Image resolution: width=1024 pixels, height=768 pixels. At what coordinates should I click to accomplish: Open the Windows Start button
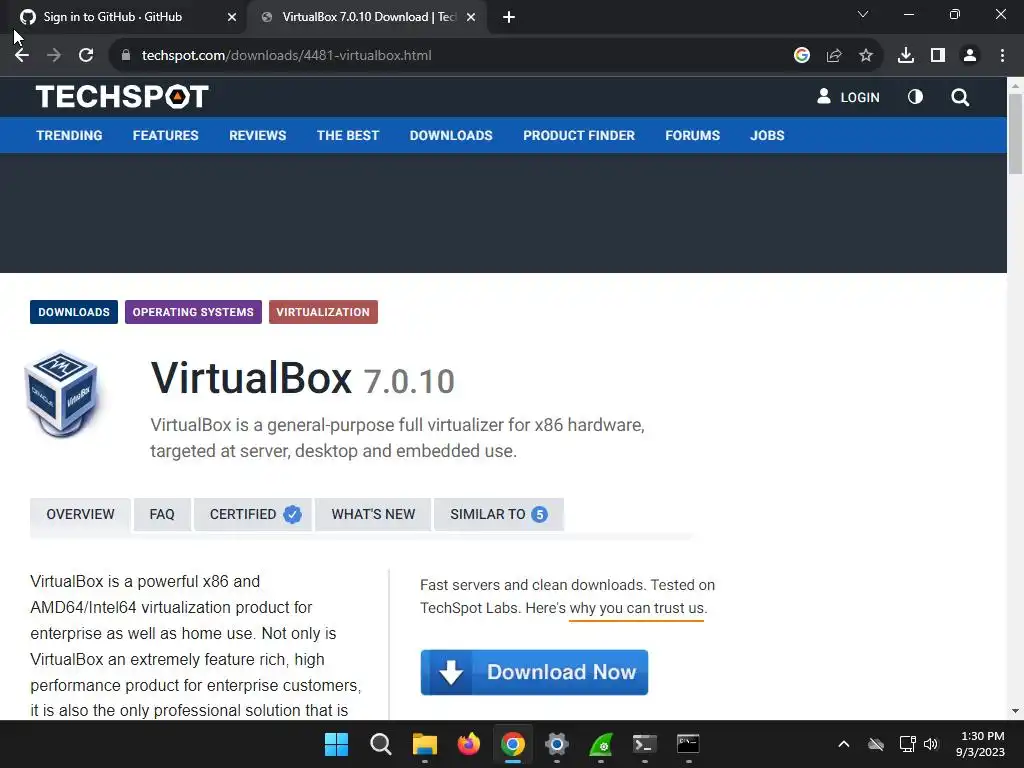pyautogui.click(x=336, y=744)
